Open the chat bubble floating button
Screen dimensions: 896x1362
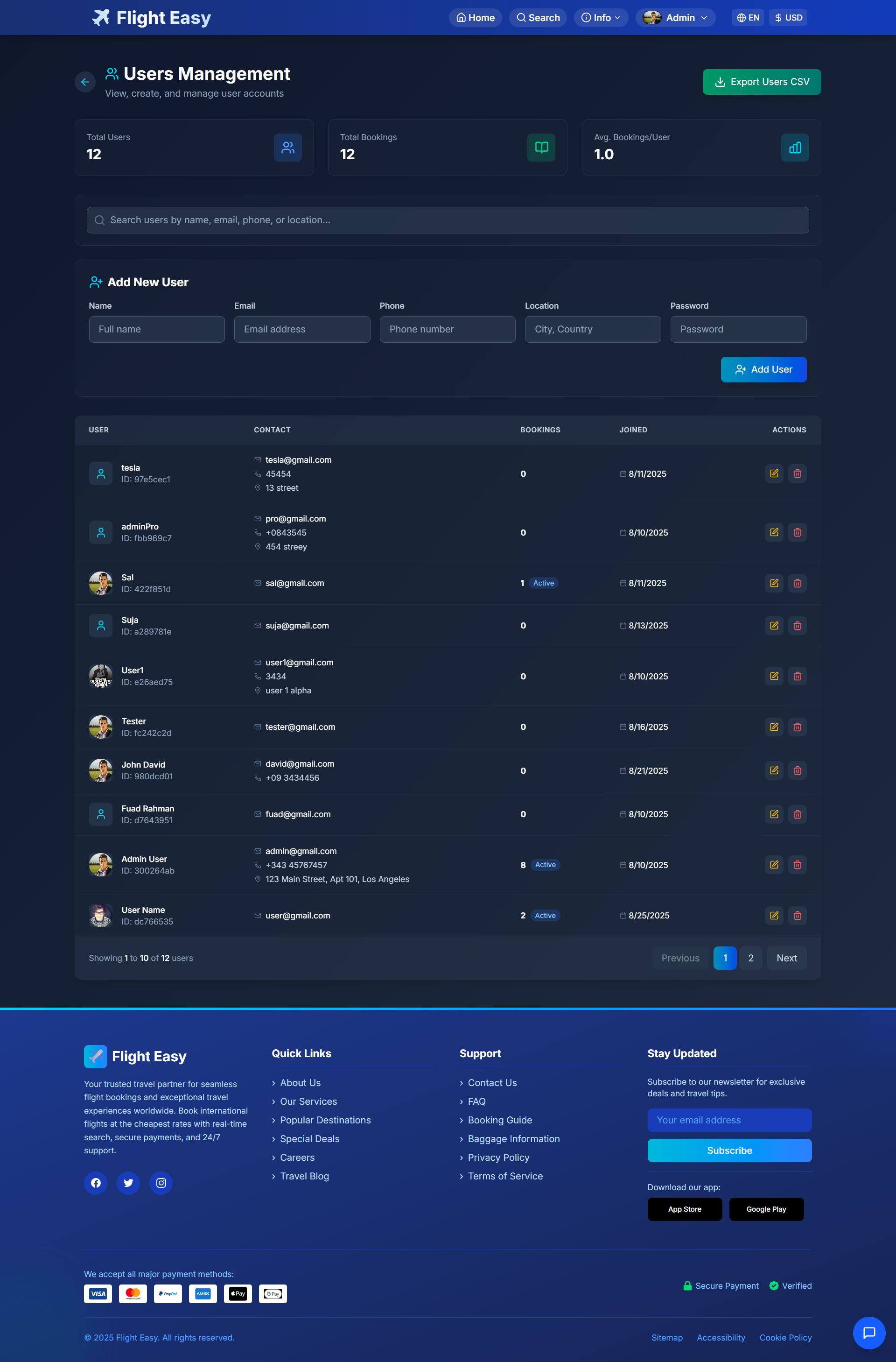click(x=868, y=1333)
